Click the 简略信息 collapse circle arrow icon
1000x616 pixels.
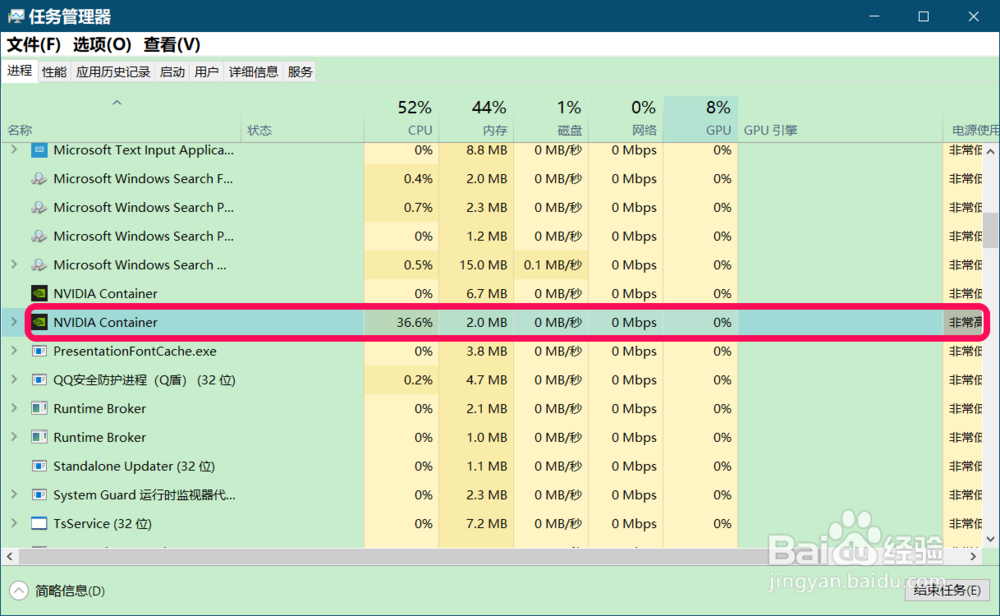(19, 590)
